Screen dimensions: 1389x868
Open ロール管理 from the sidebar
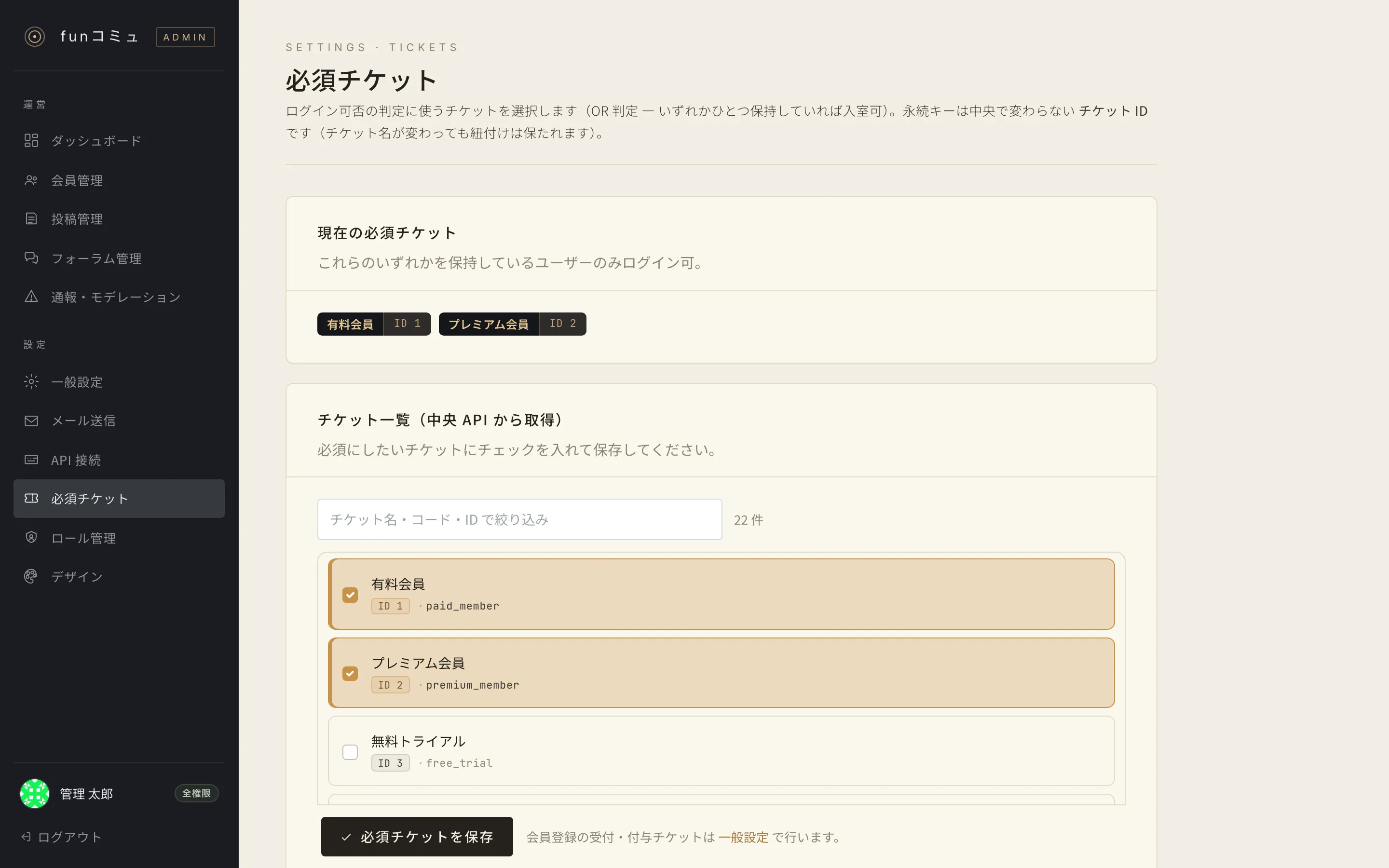click(x=119, y=537)
